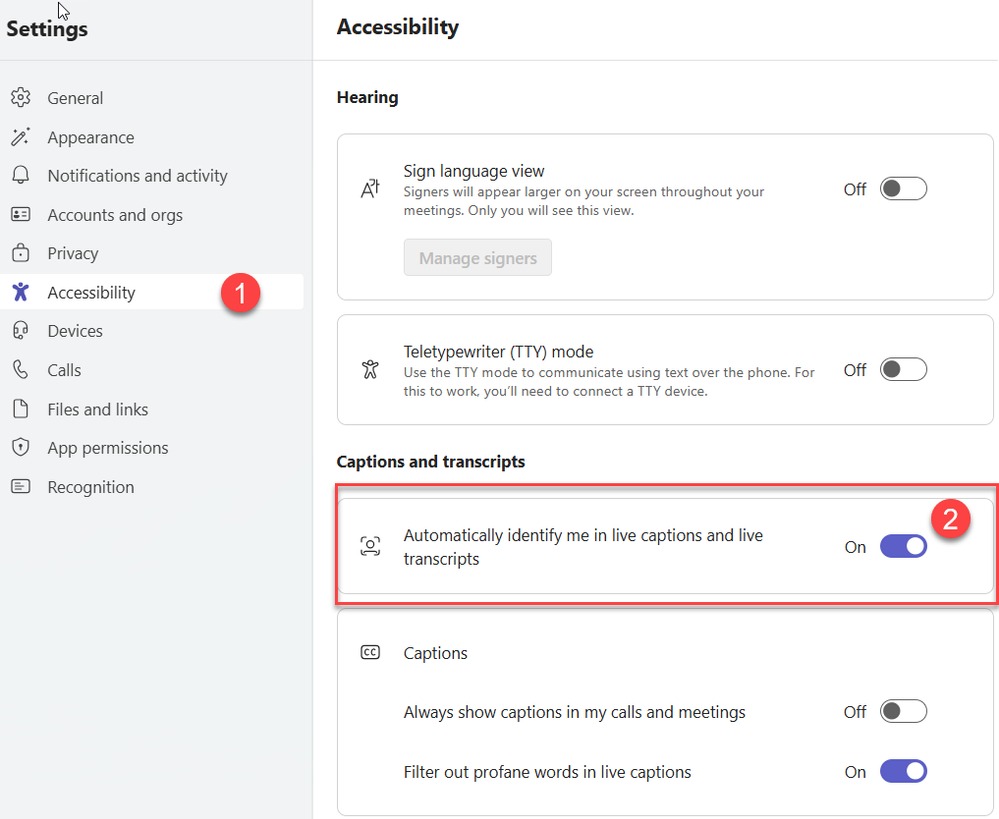
Task: Open the Recognition settings section
Action: (x=90, y=487)
